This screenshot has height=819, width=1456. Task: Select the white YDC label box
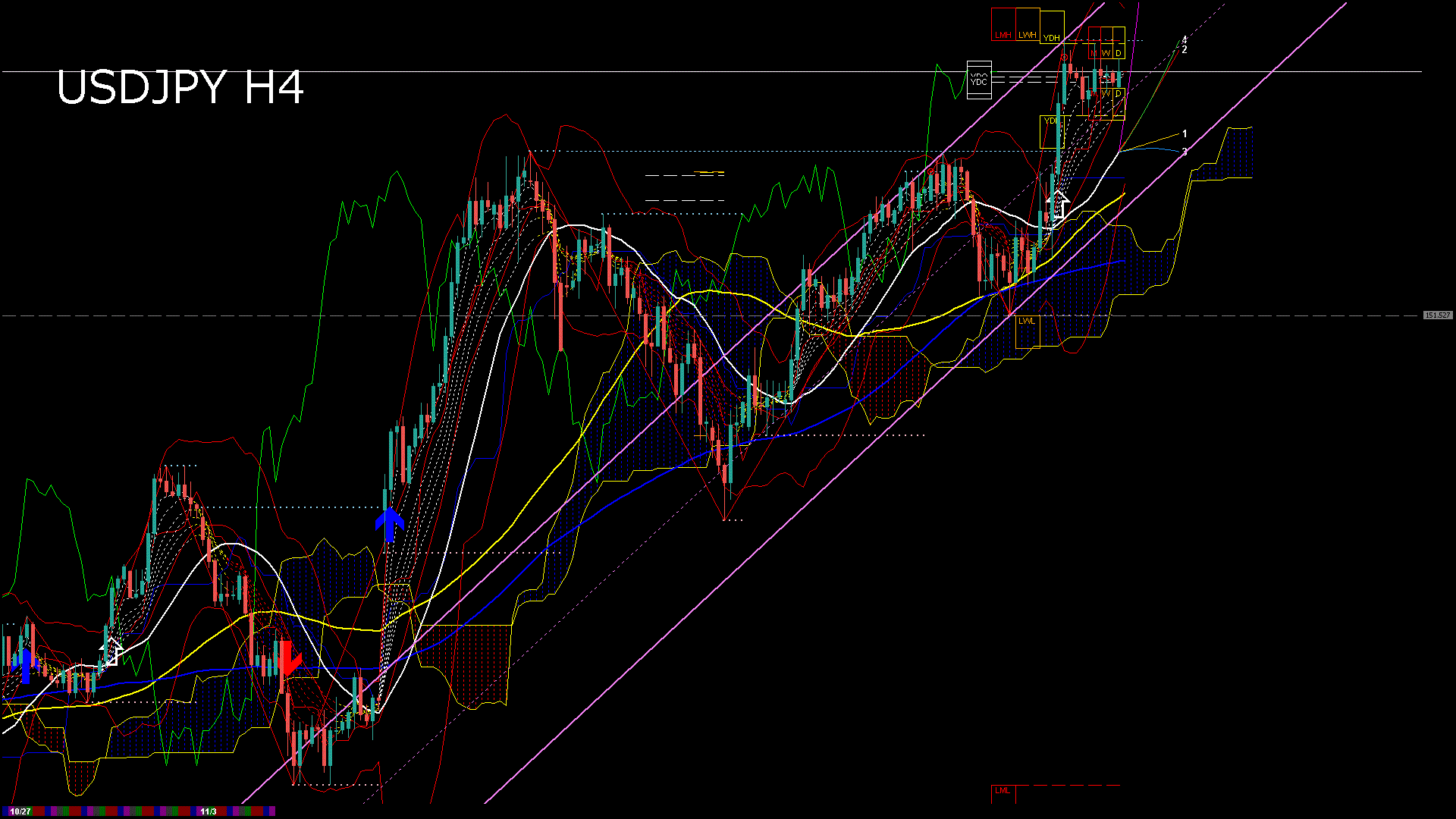979,80
